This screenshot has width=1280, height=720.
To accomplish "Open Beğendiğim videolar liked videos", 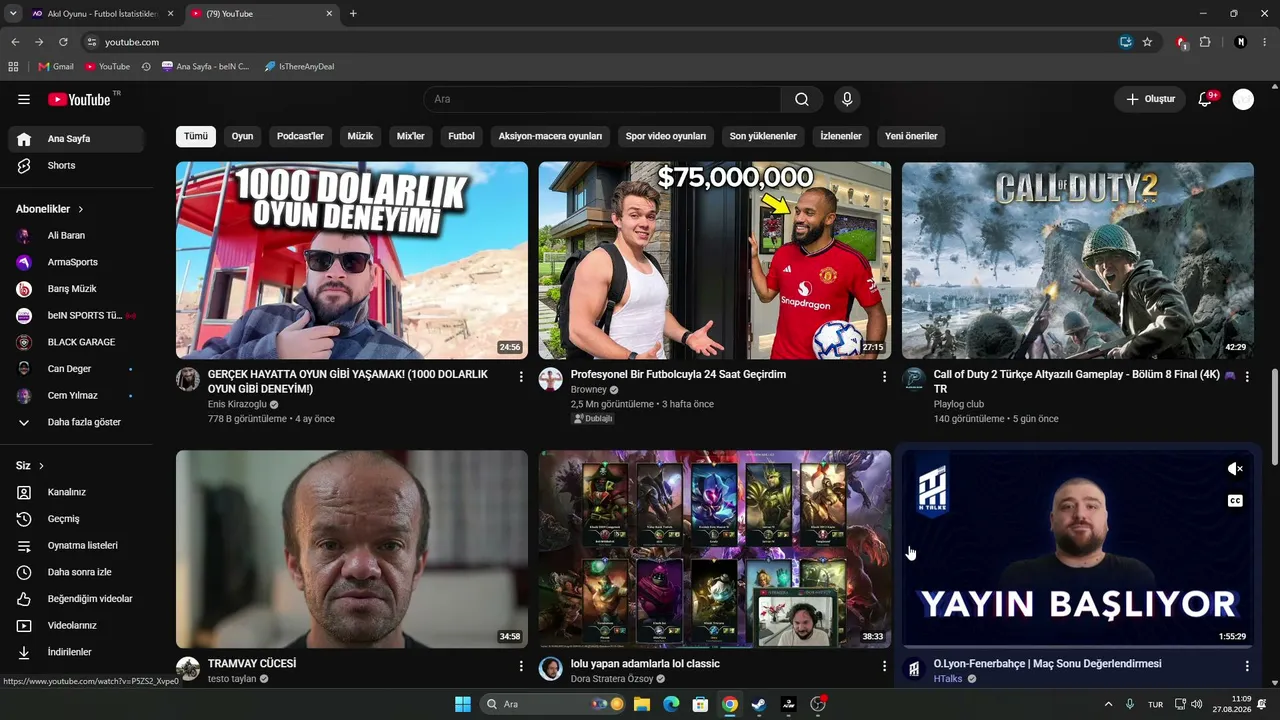I will [x=76, y=599].
